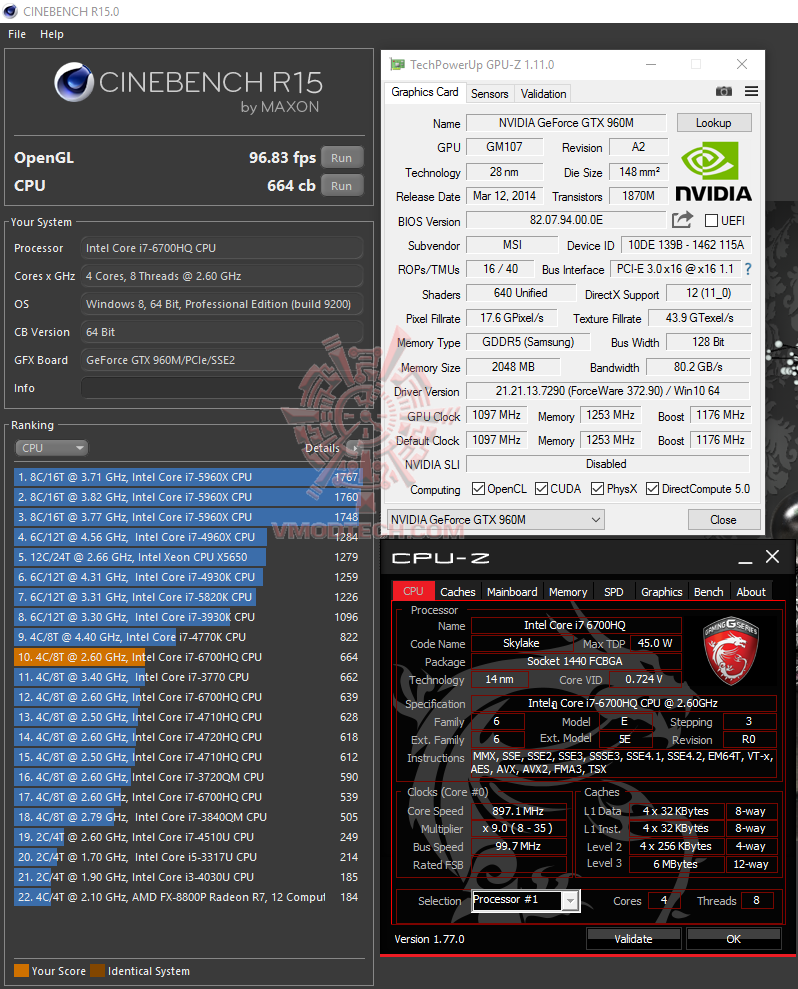Select ranking row 22 AMD FX-8800P
This screenshot has height=989, width=798.
pos(187,898)
